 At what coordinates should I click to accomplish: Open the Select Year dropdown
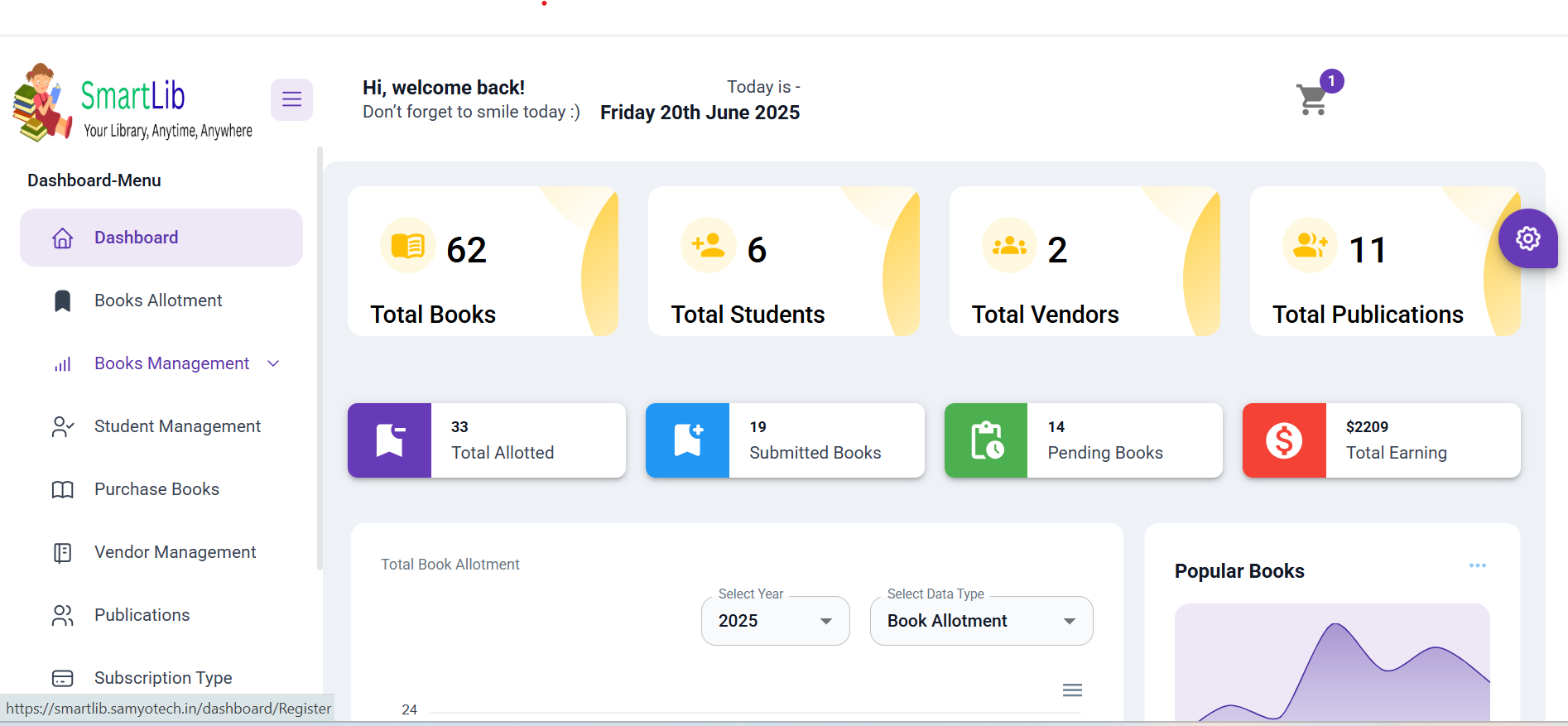tap(775, 621)
